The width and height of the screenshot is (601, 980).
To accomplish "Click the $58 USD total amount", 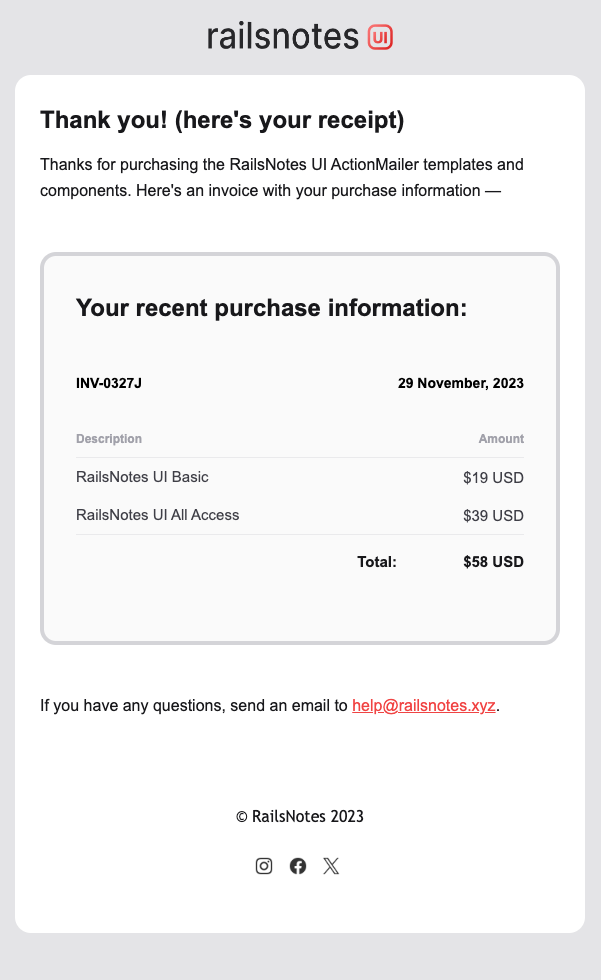I will pos(494,562).
